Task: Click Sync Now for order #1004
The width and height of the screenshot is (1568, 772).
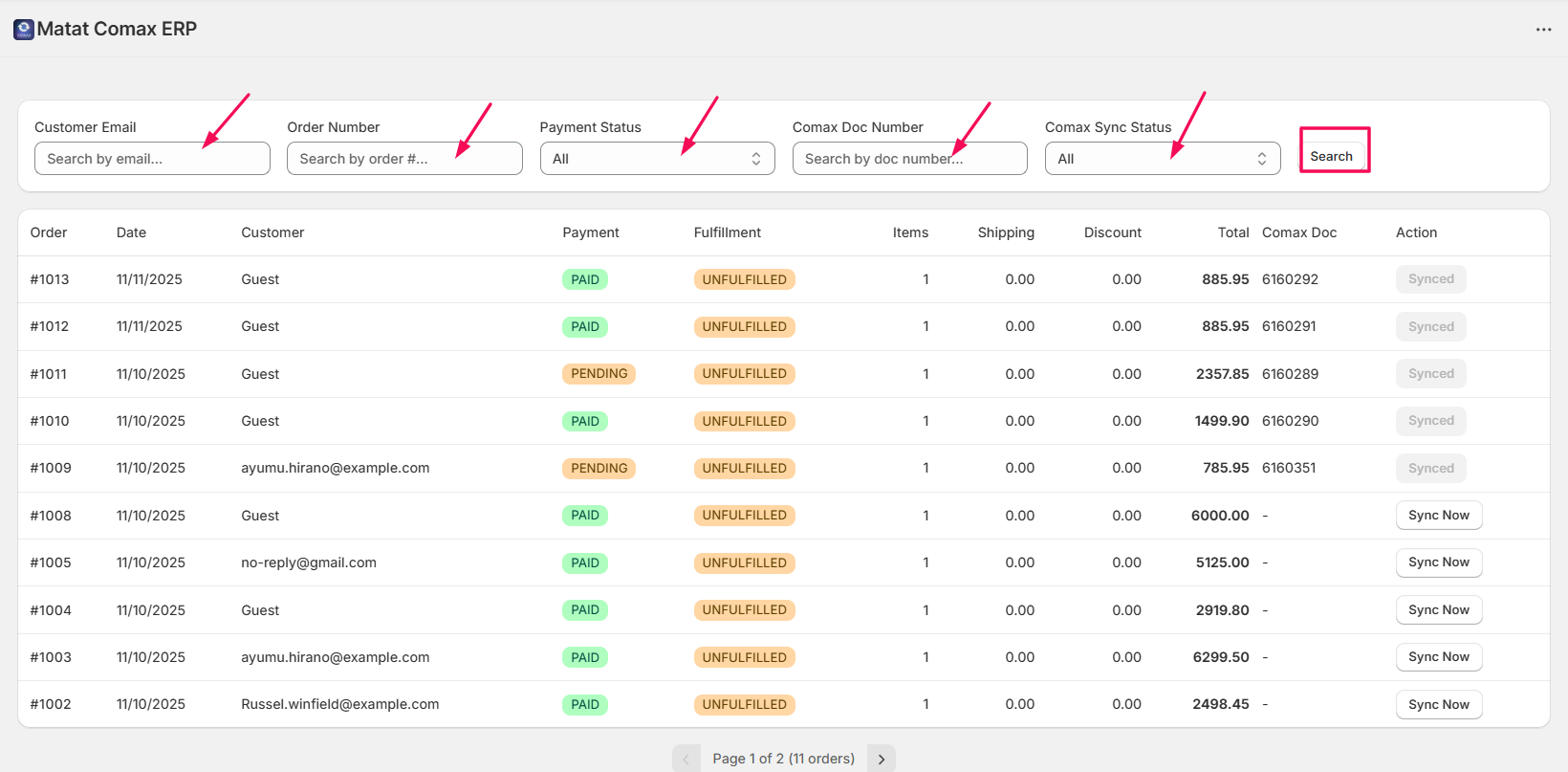Action: tap(1438, 610)
